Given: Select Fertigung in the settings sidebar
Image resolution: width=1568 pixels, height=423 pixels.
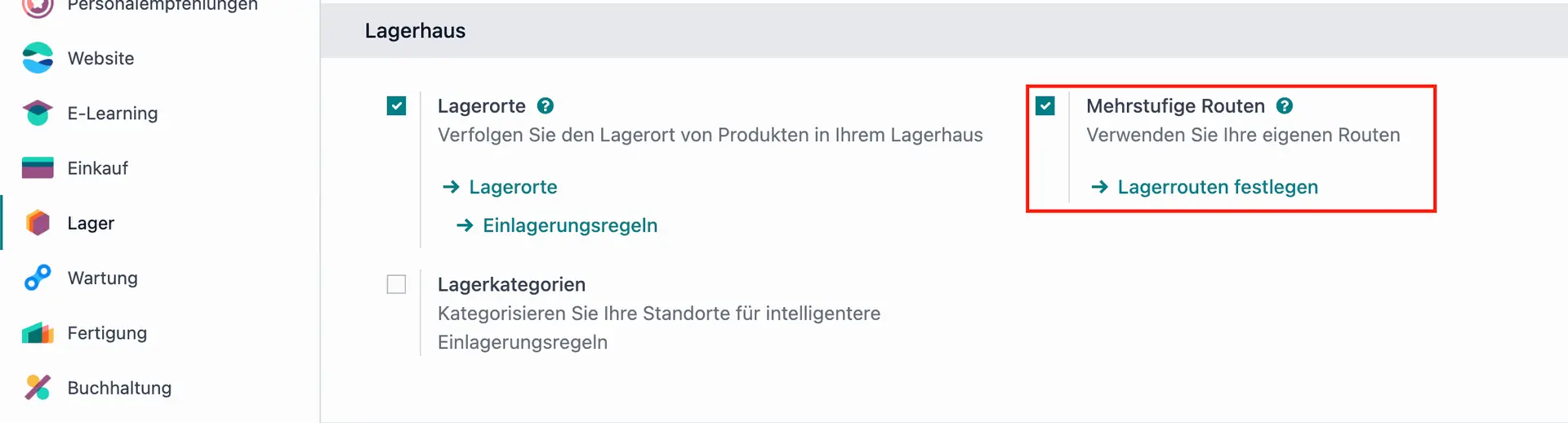Looking at the screenshot, I should point(107,333).
